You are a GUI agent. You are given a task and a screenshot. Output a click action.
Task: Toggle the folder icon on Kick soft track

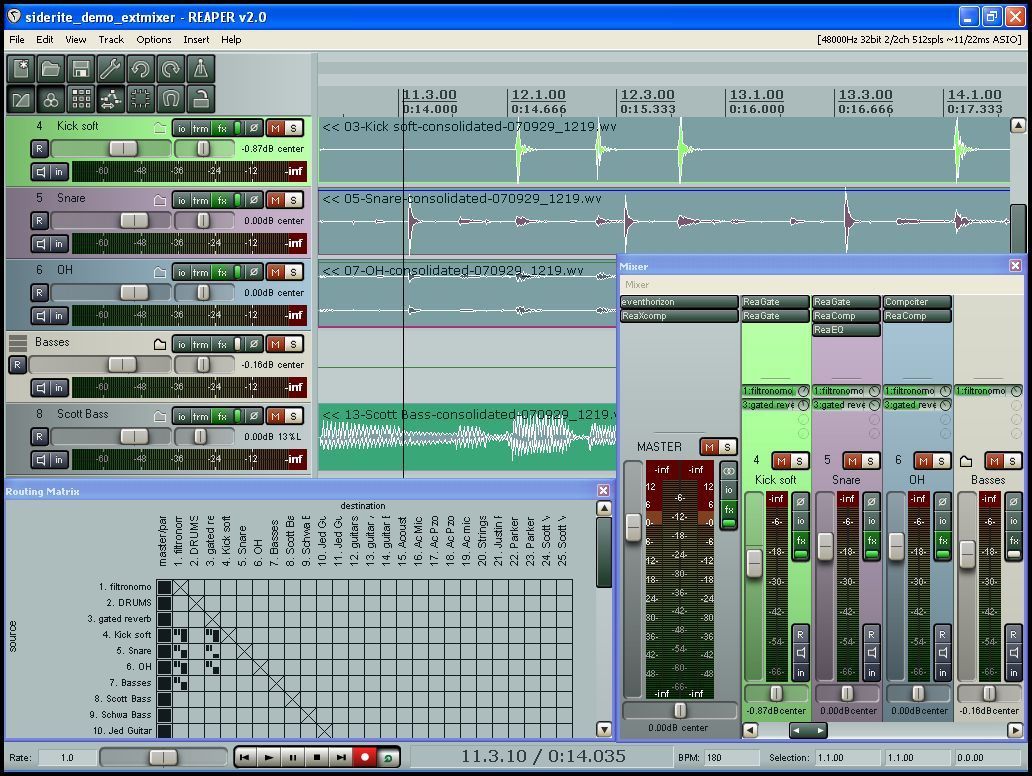(159, 128)
